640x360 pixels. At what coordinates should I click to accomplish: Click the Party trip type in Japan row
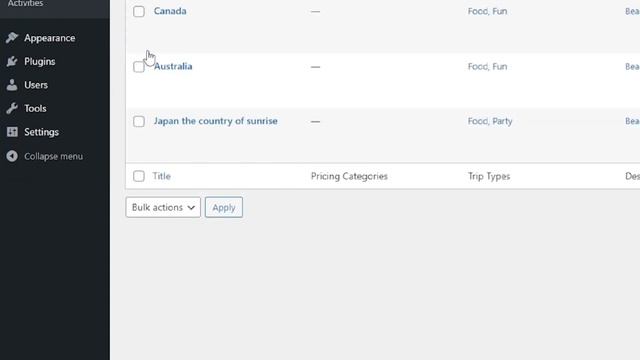click(502, 121)
